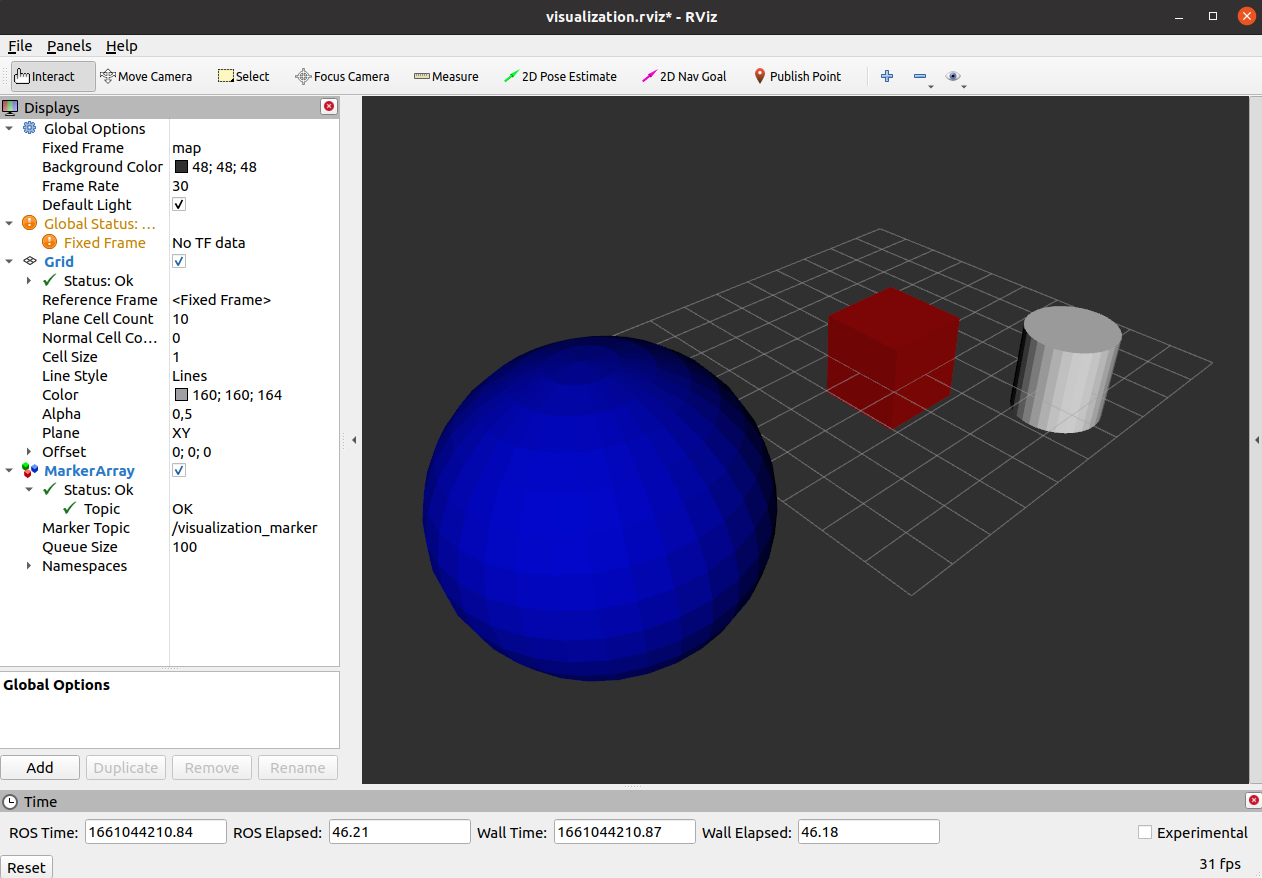The image size is (1262, 878).
Task: Select the Plane value XY
Action: point(182,432)
